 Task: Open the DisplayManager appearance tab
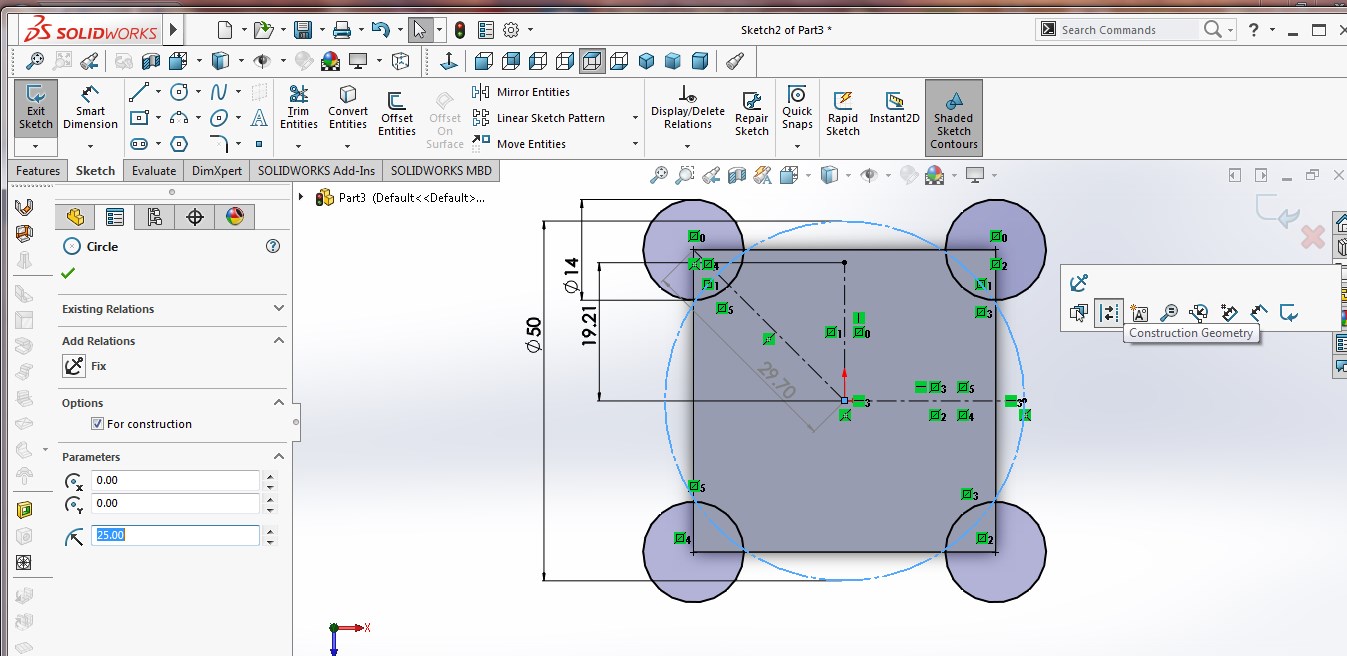point(235,216)
